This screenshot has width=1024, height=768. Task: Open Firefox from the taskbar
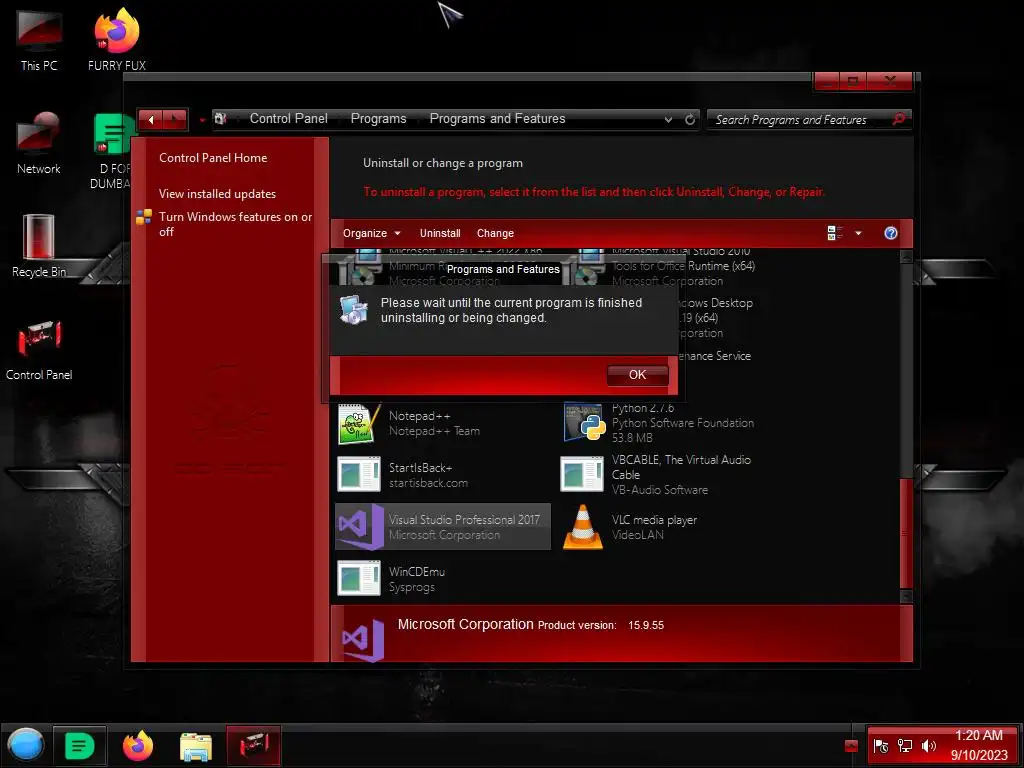[x=138, y=745]
